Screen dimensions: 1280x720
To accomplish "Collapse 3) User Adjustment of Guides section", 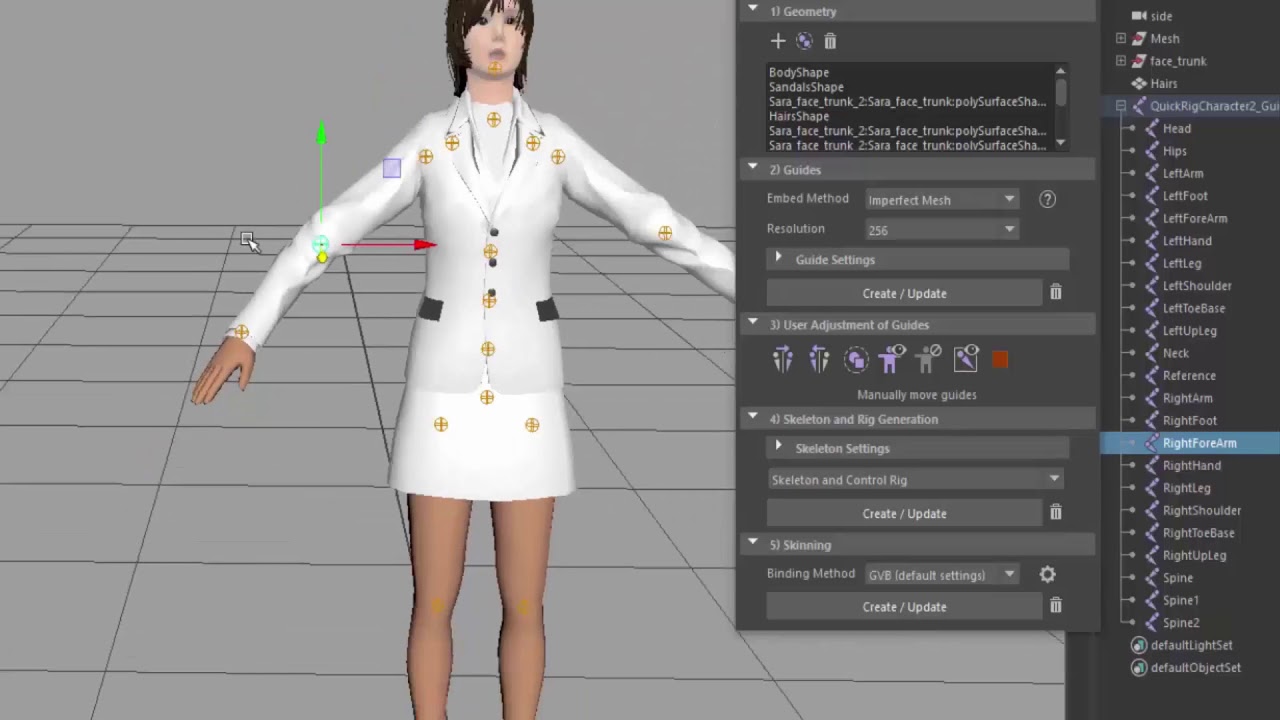I will coord(753,324).
